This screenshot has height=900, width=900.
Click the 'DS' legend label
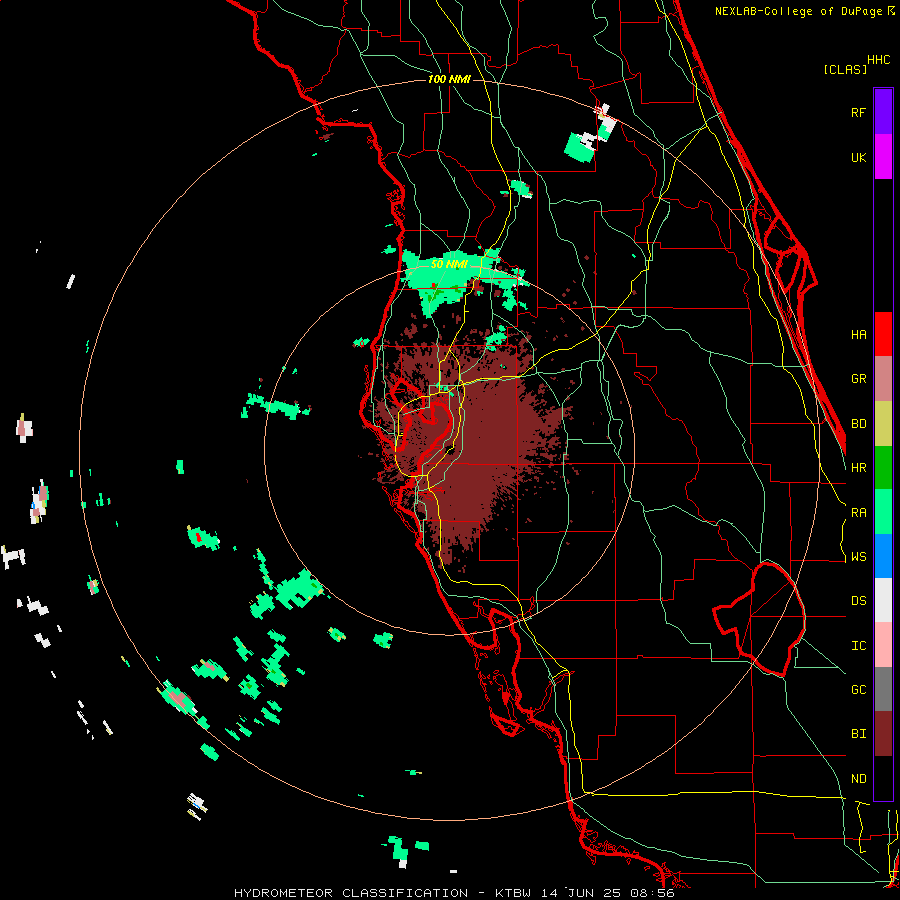click(x=858, y=600)
